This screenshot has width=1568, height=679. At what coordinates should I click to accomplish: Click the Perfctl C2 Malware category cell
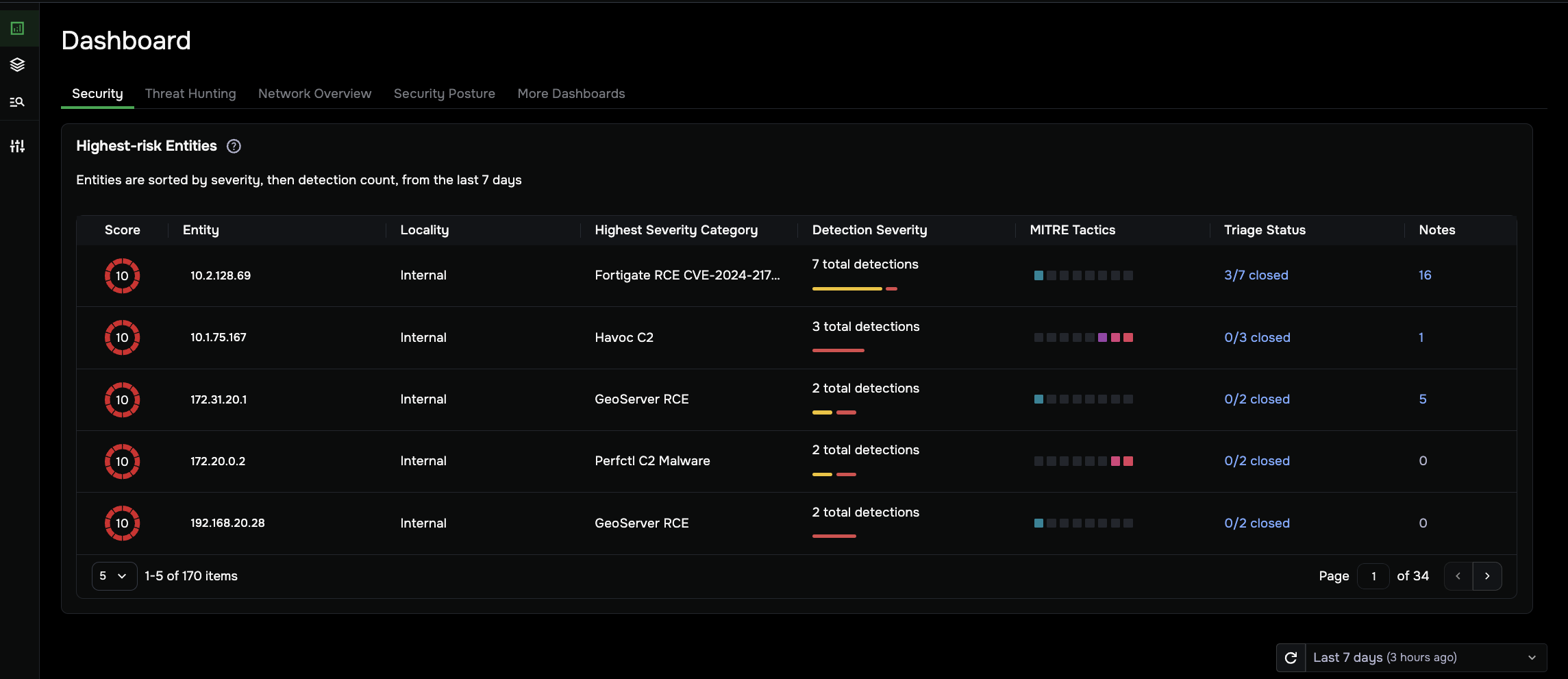[x=652, y=461]
